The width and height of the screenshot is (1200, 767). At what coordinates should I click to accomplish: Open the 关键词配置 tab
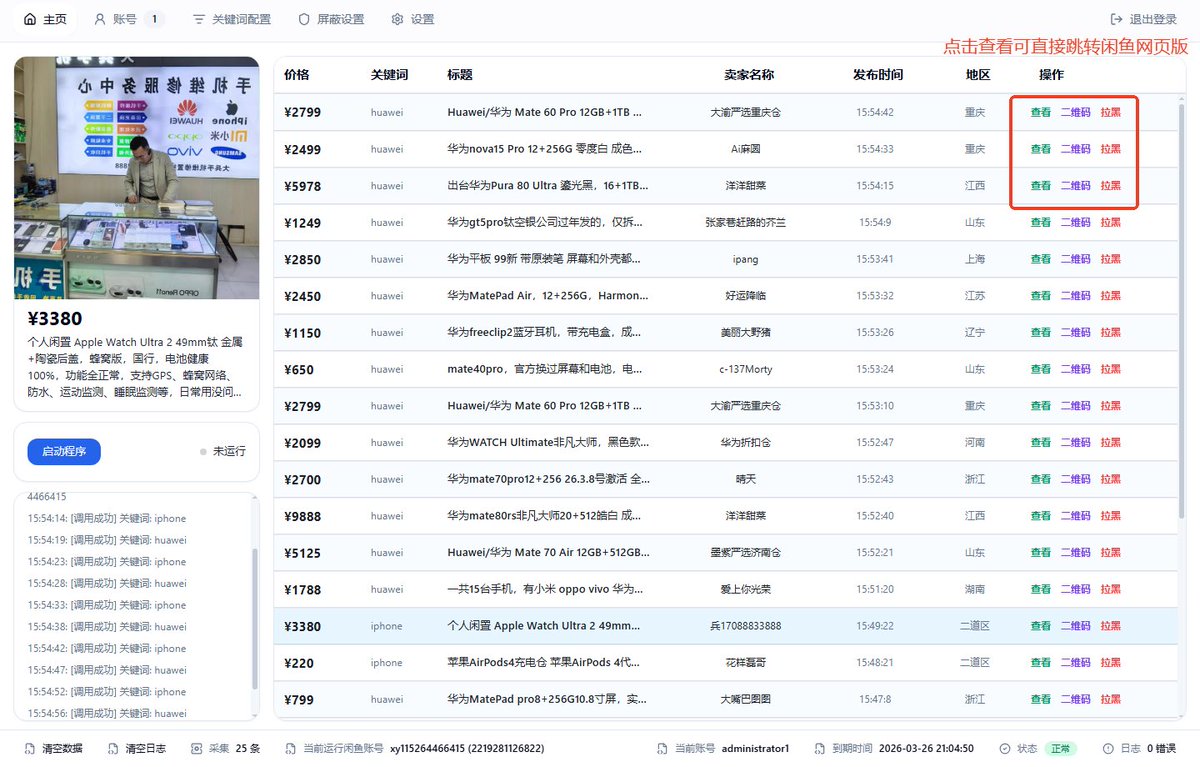231,19
